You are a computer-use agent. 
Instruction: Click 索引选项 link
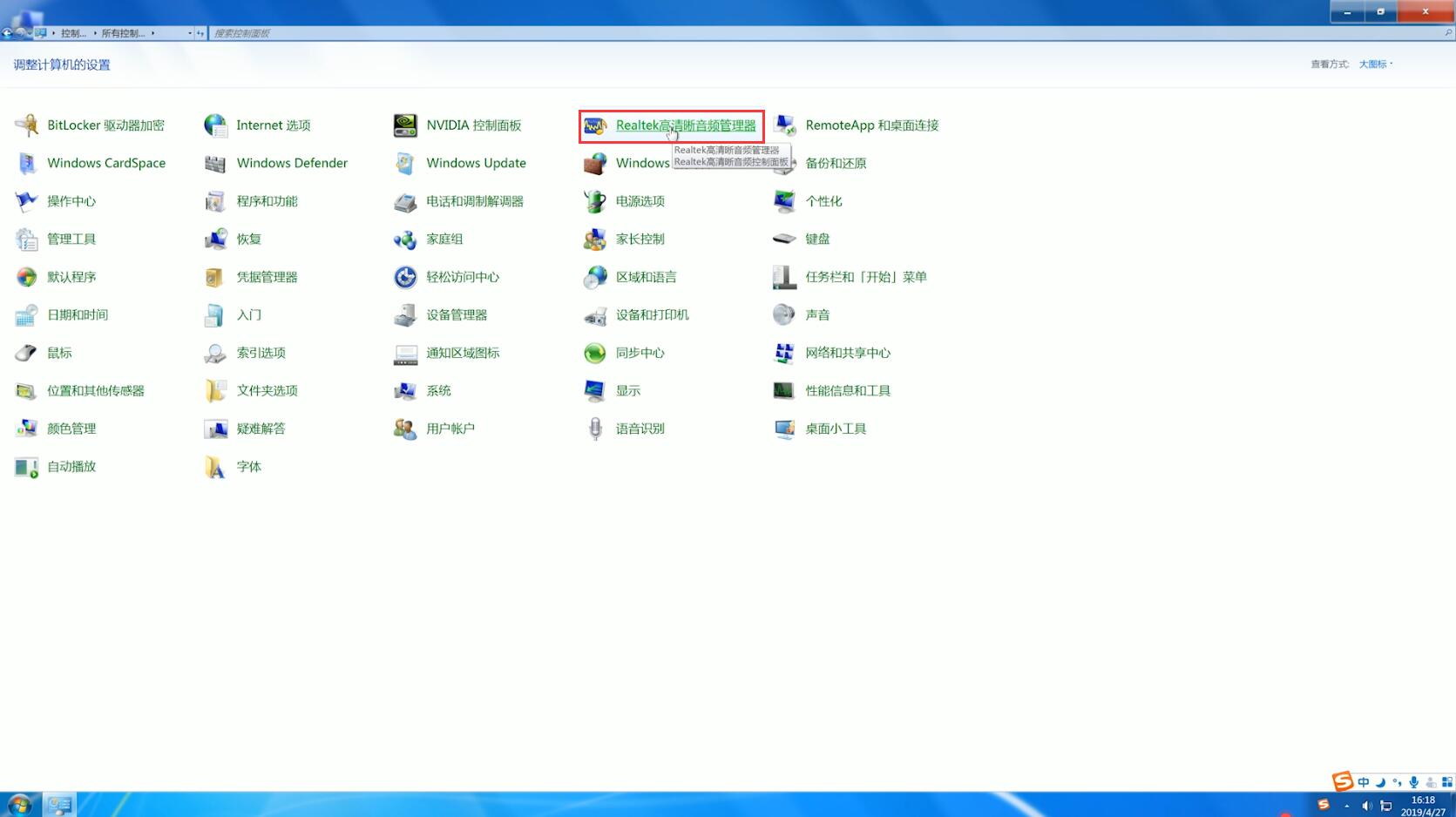[x=261, y=353]
